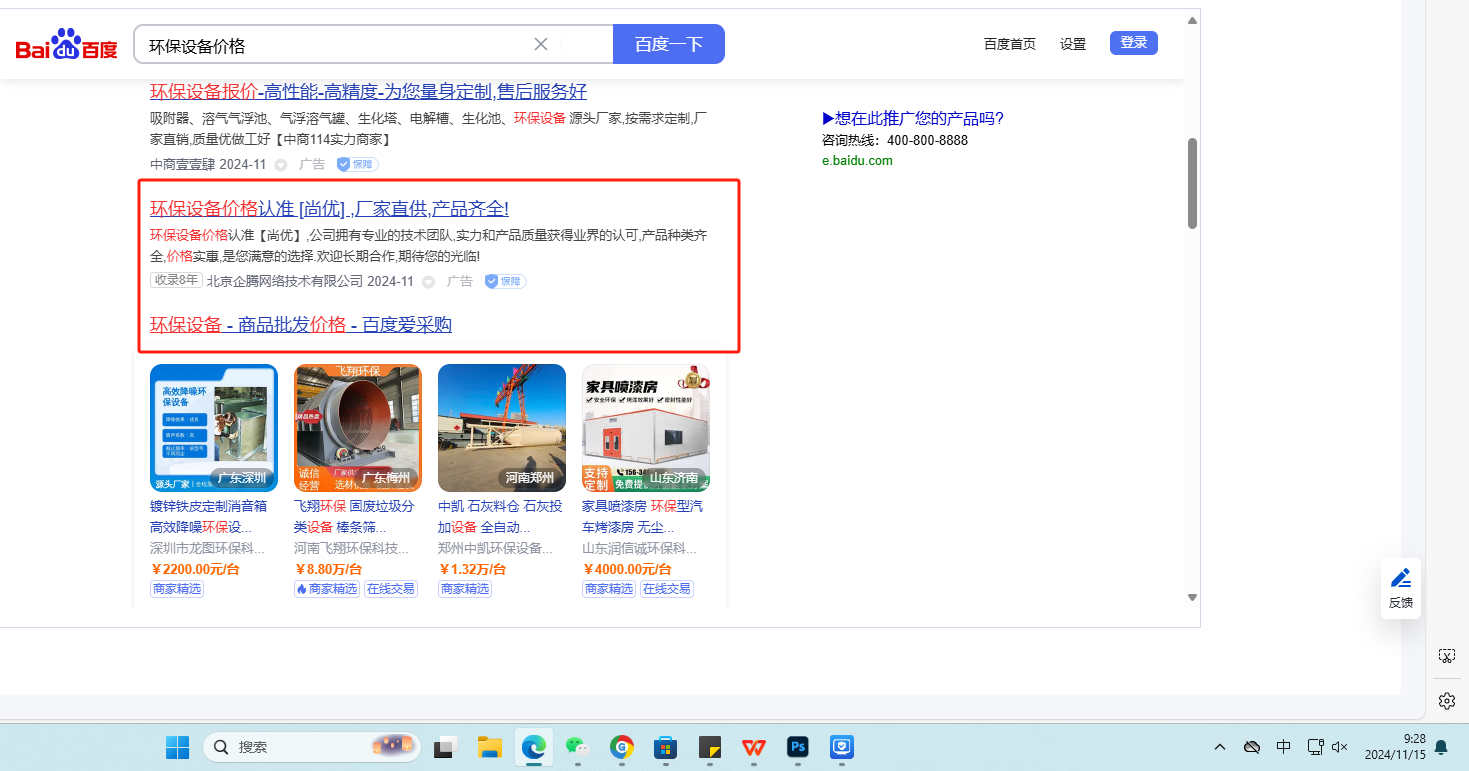
Task: Click the 收录8年 tag
Action: click(x=176, y=280)
